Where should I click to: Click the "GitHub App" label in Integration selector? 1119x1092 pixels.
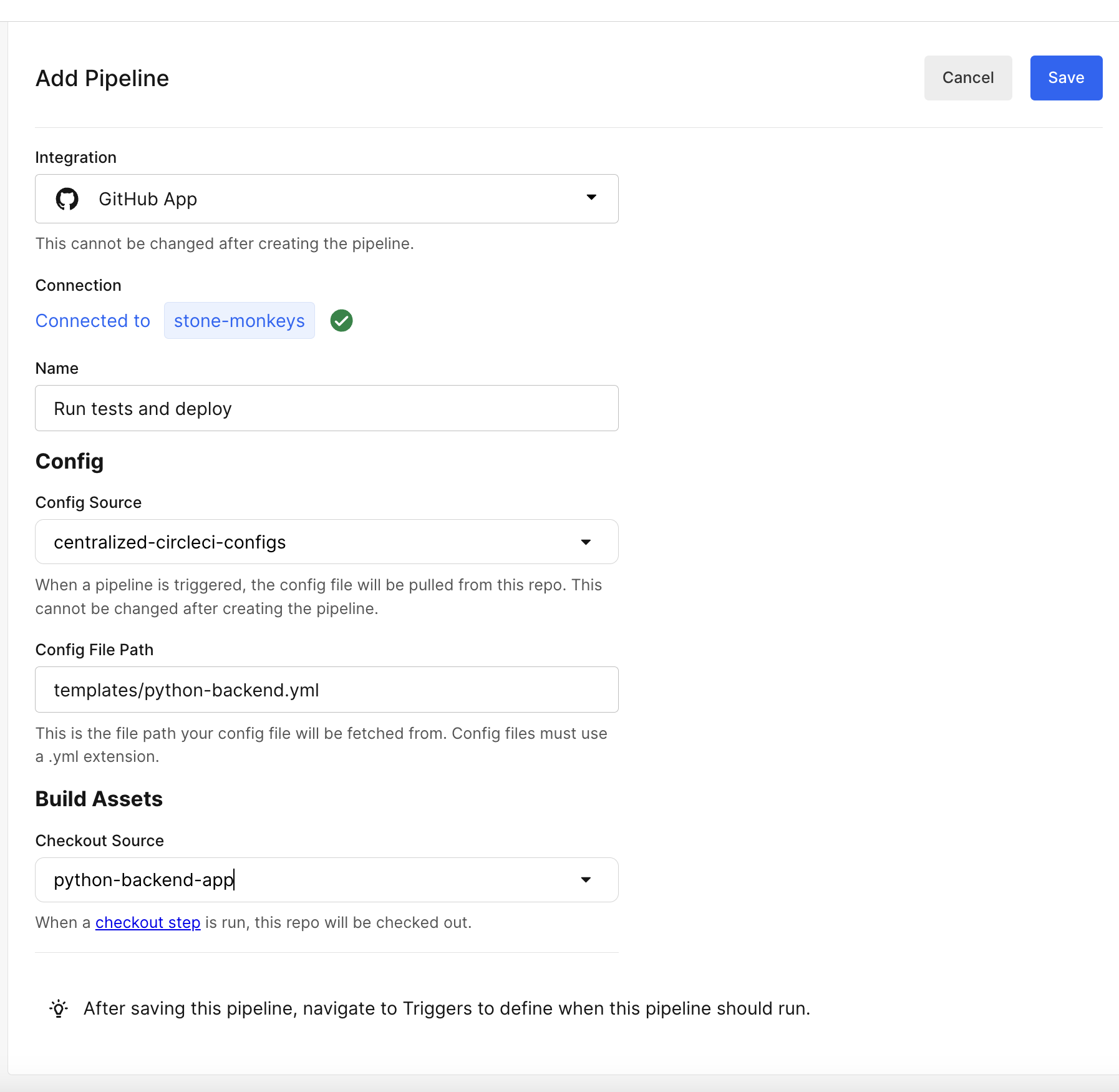point(148,198)
